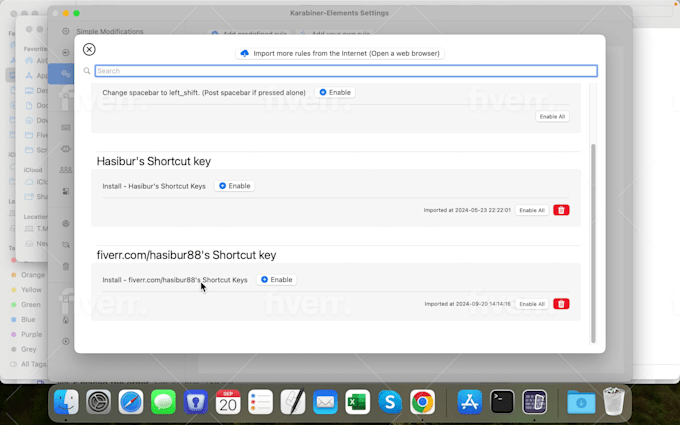
Task: Click the Imported at 2024-05-23 timestamp
Action: point(467,210)
